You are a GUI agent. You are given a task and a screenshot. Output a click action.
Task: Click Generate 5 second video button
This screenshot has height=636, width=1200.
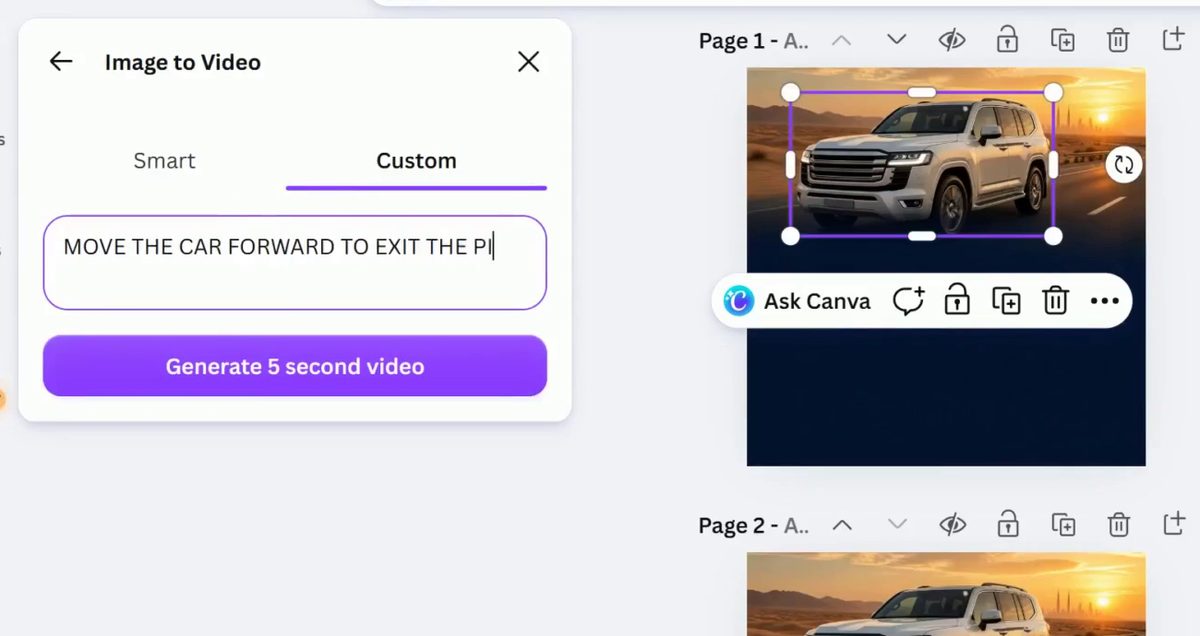coord(295,366)
